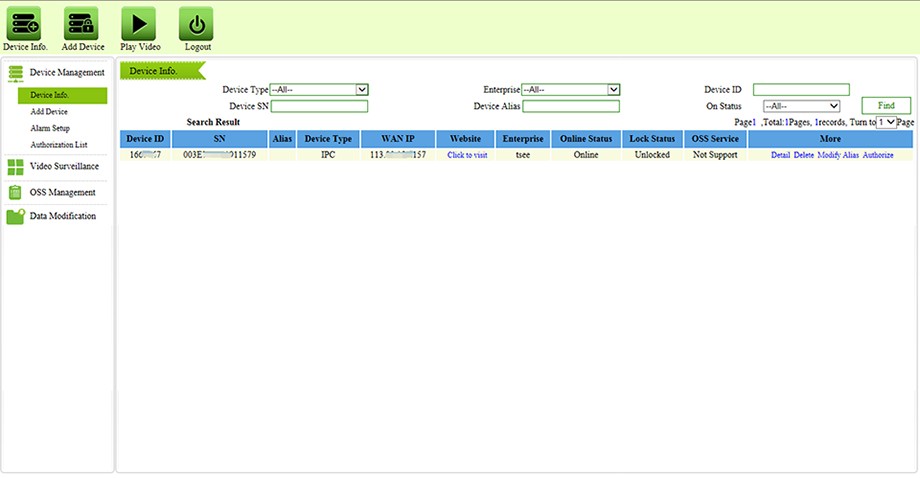This screenshot has width=920, height=478.
Task: Open the Device Info. toolbar icon
Action: click(24, 23)
